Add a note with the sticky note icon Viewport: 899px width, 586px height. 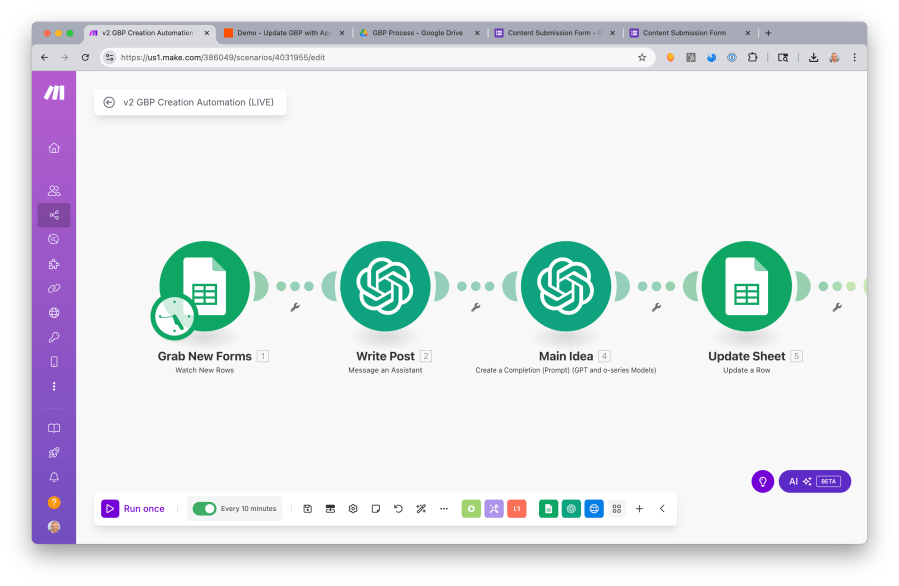376,508
